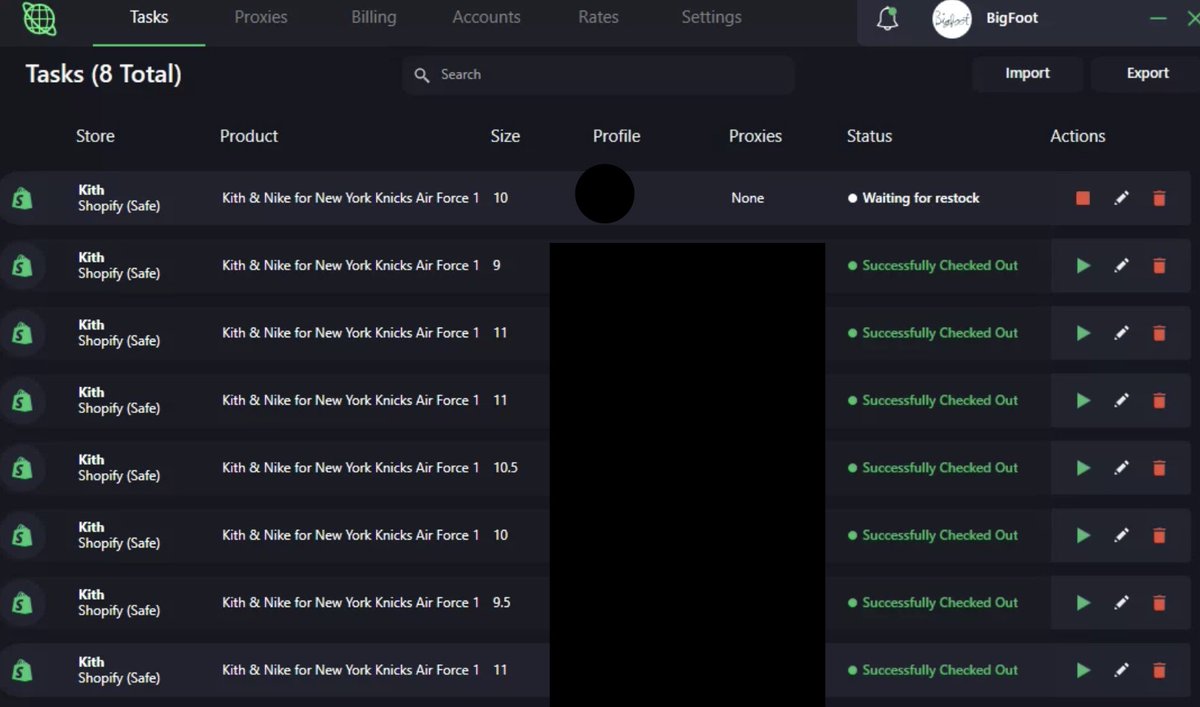1200x707 pixels.
Task: Click the Actions column header
Action: coord(1077,136)
